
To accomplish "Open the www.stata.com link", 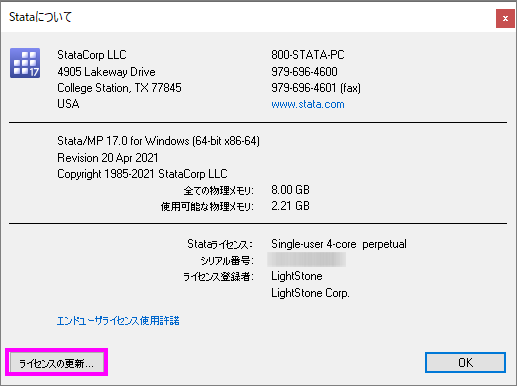I will point(308,104).
